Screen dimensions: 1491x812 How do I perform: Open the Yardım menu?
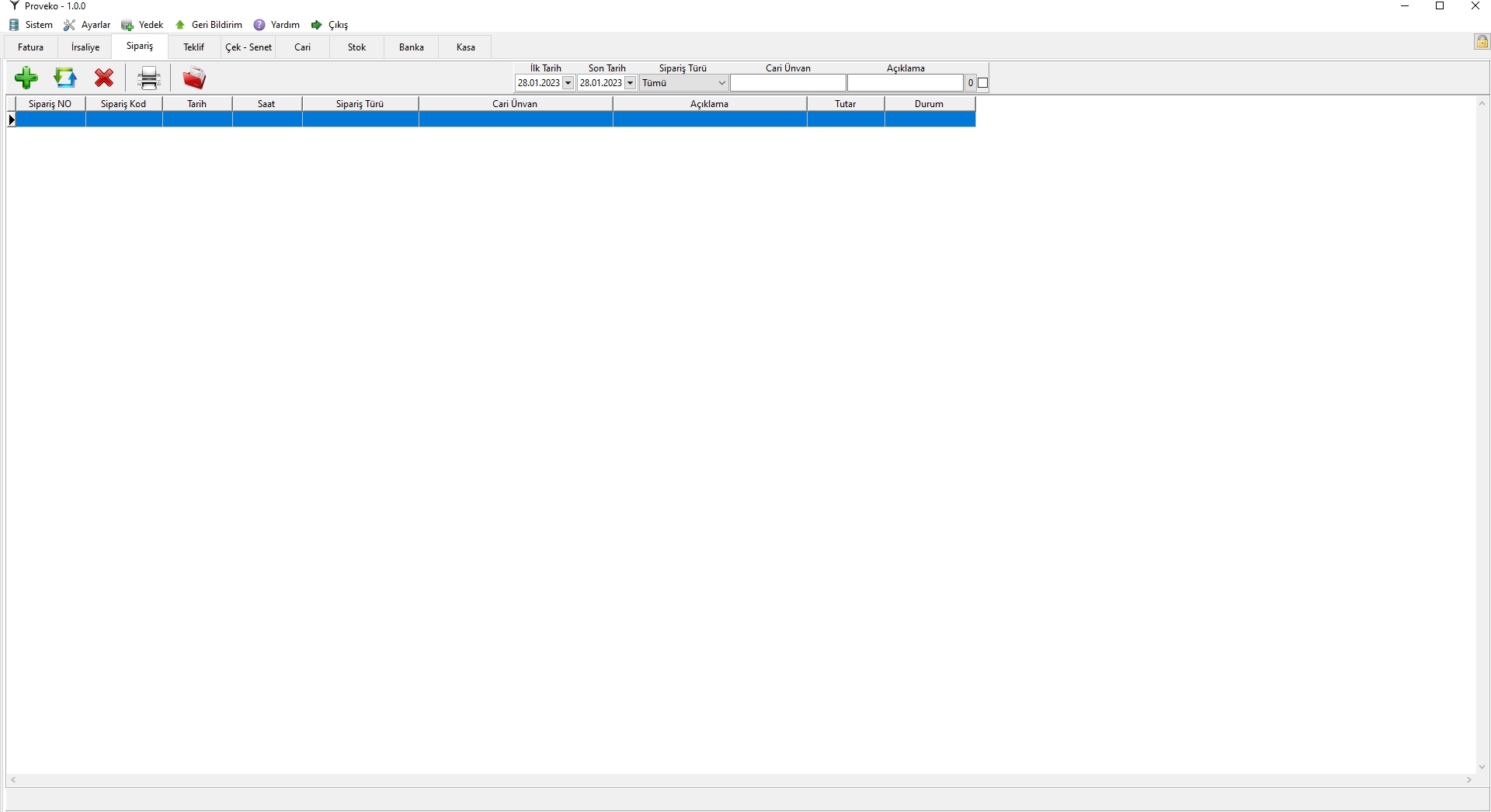pyautogui.click(x=277, y=25)
